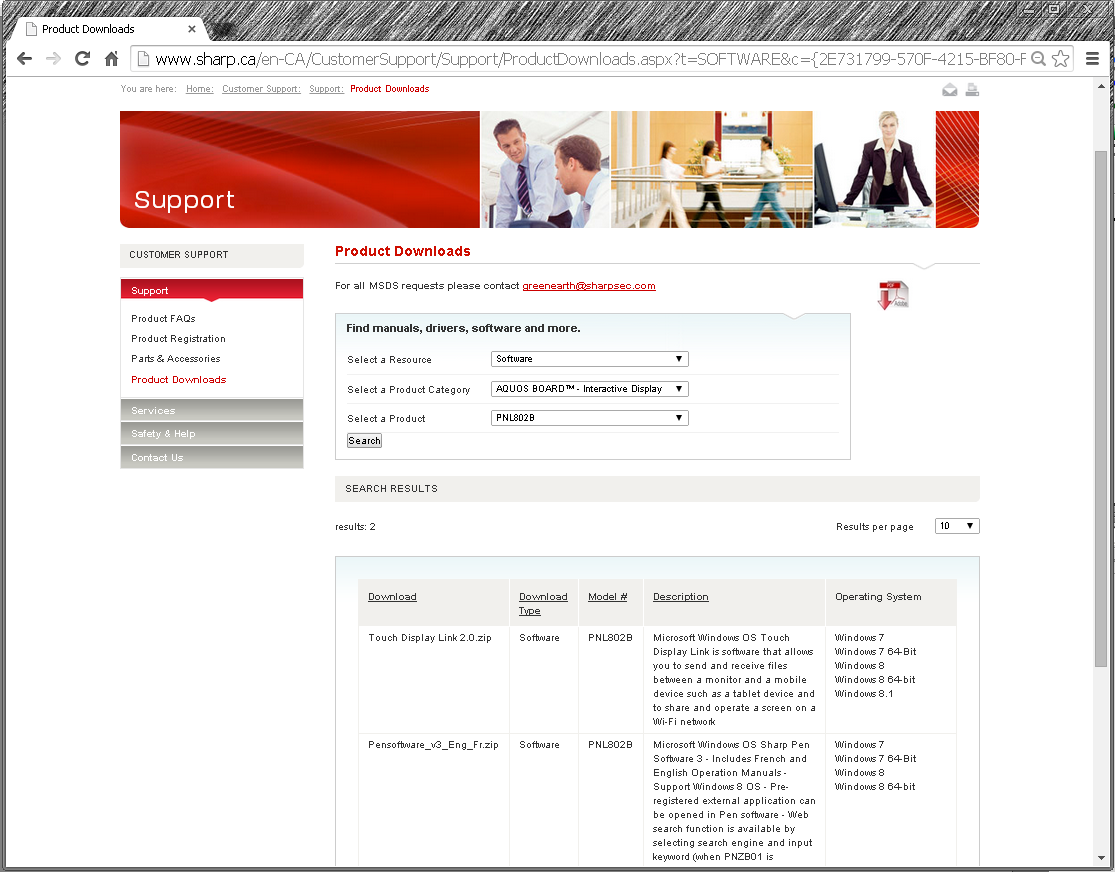The image size is (1115, 872).
Task: Download Adobe PDF reader icon
Action: [x=893, y=294]
